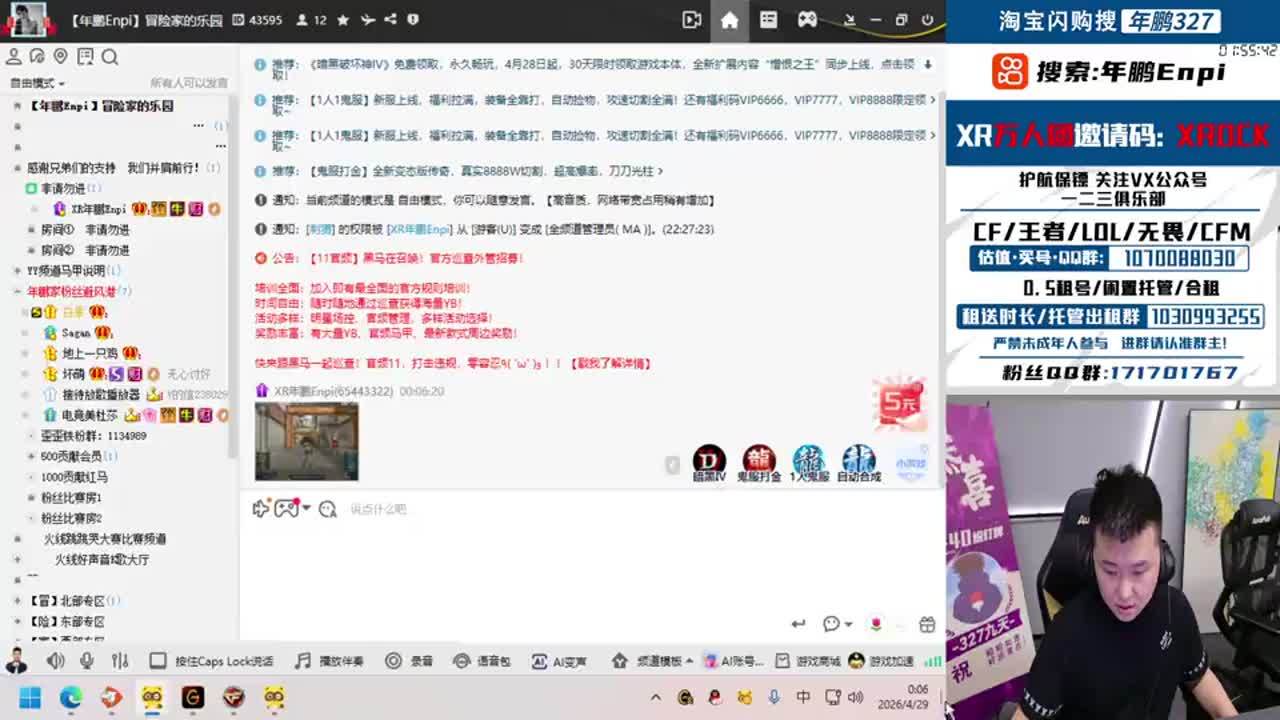Expand the 频道模板 dropdown

690,661
